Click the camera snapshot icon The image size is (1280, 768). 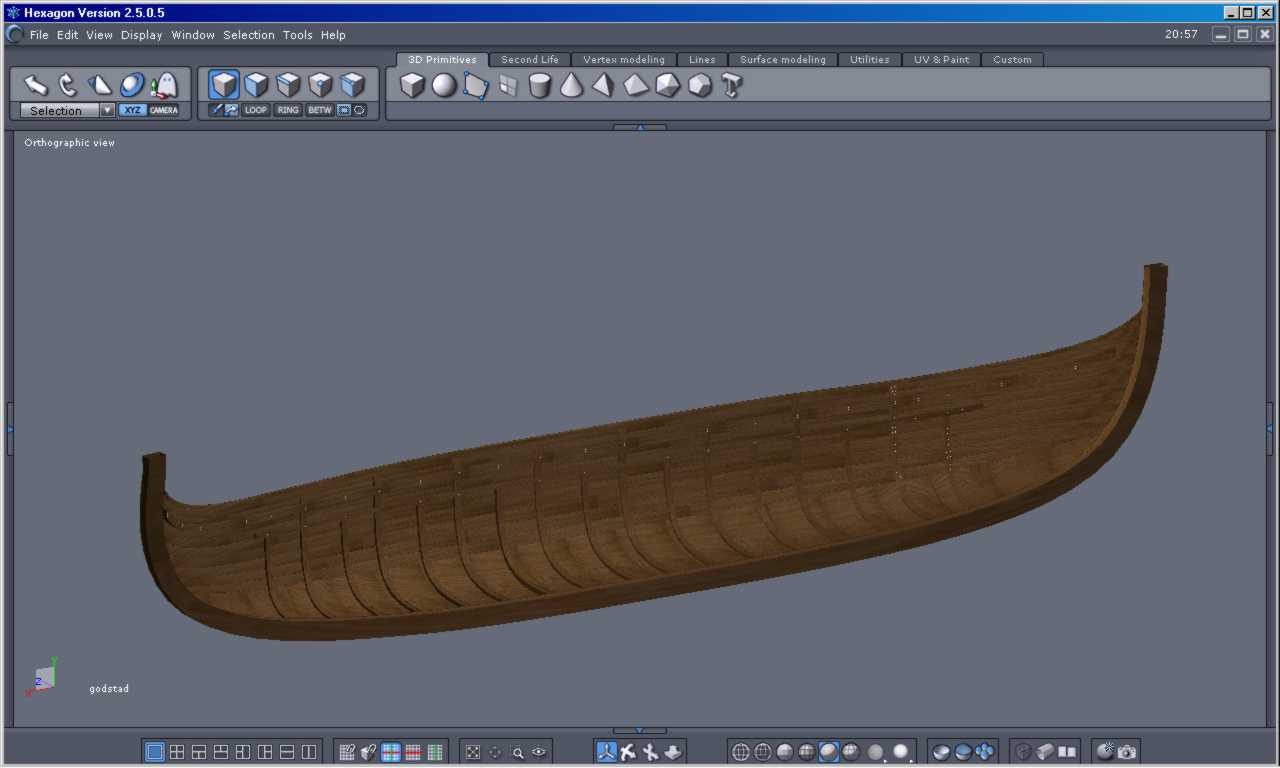click(1127, 752)
